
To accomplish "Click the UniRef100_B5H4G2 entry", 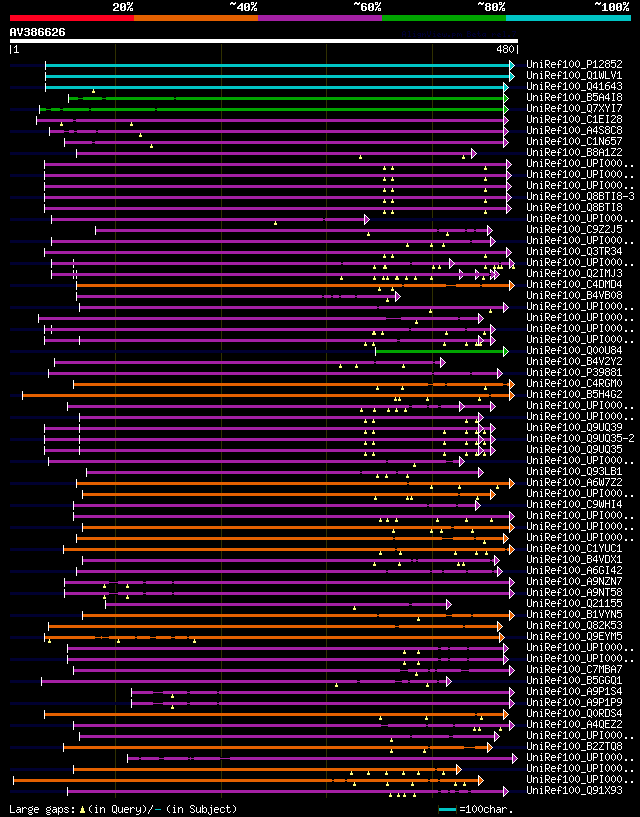I will pyautogui.click(x=574, y=394).
